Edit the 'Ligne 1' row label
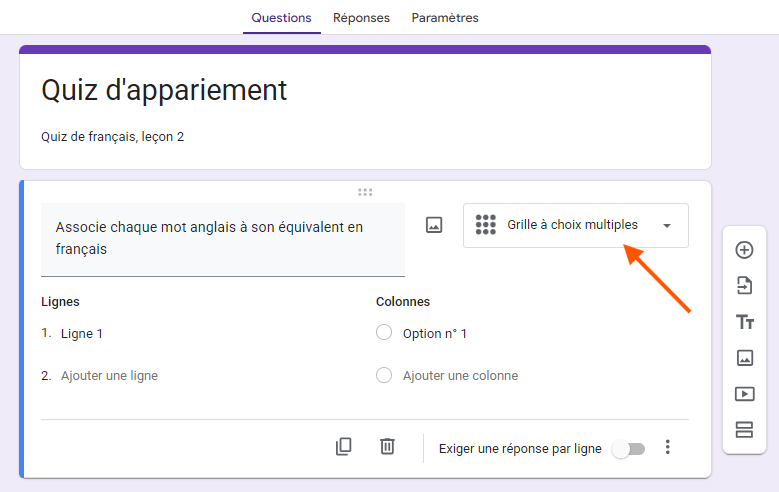This screenshot has width=779, height=492. pyautogui.click(x=82, y=334)
